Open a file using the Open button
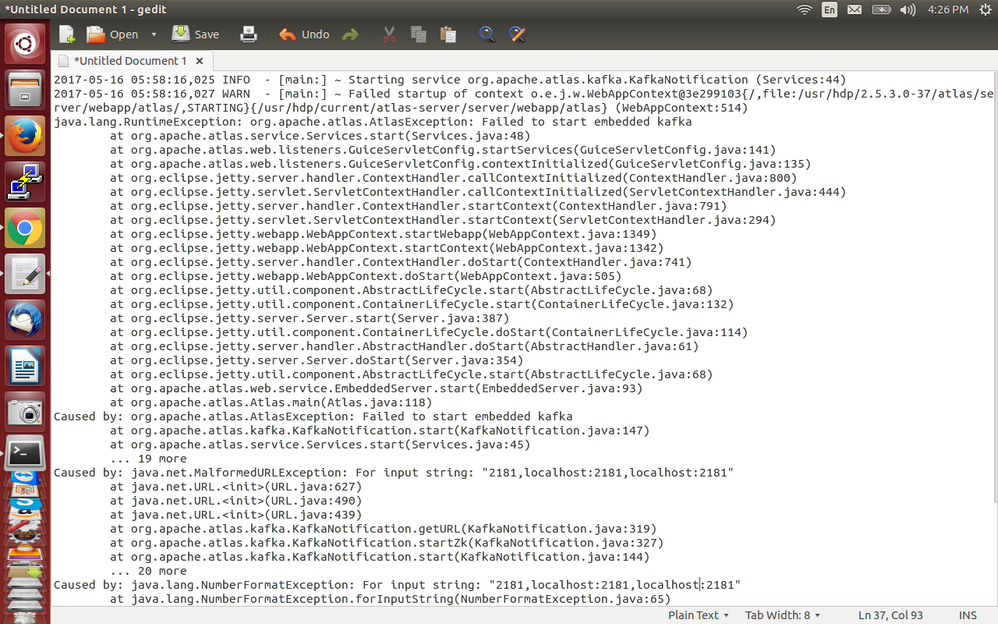998x624 pixels. (112, 34)
